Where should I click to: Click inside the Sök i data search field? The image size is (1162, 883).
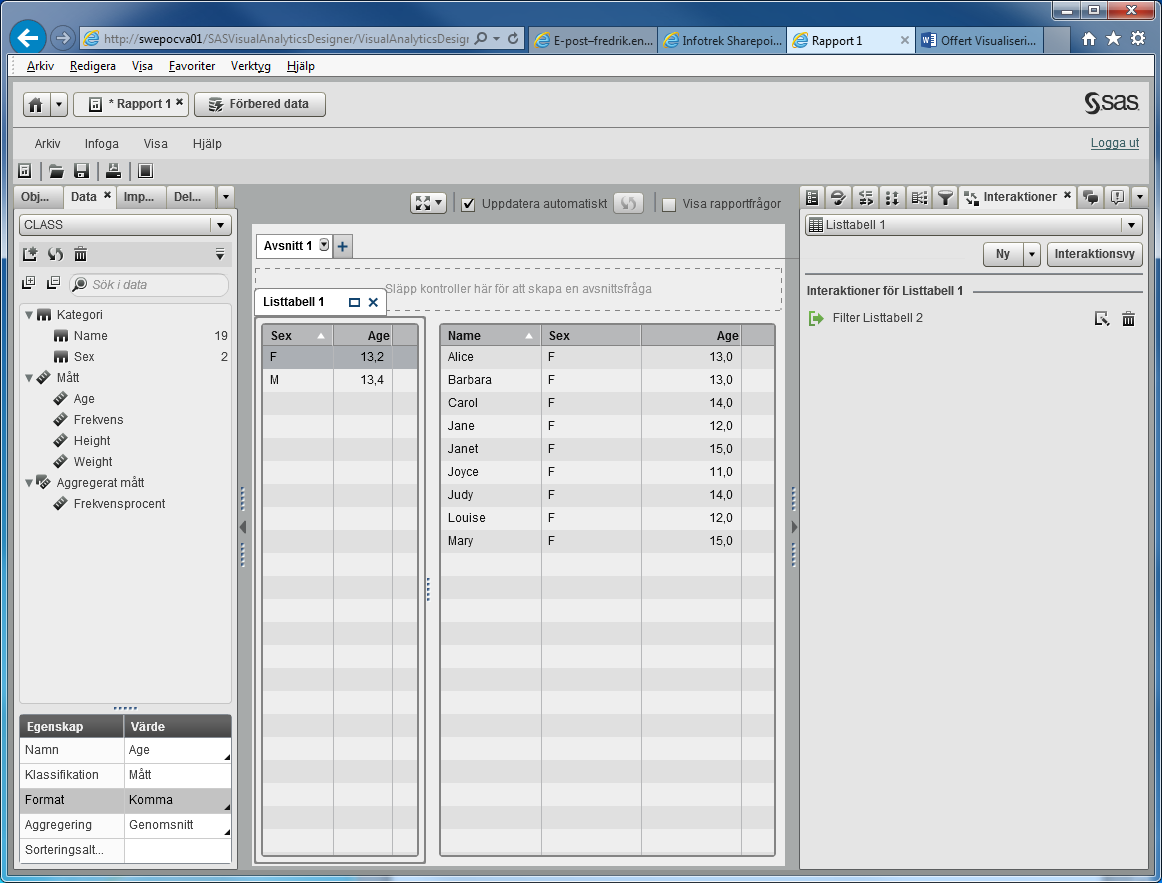tap(150, 285)
